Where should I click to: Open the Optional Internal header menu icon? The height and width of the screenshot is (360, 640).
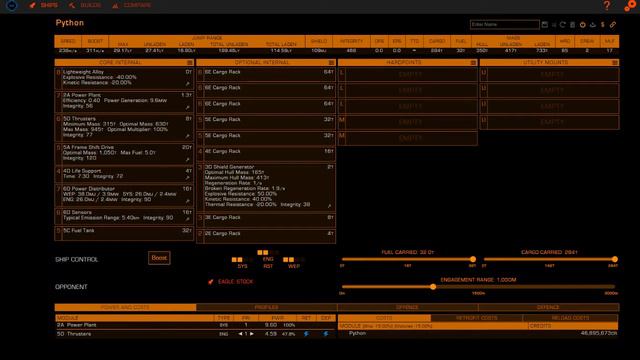click(x=331, y=62)
